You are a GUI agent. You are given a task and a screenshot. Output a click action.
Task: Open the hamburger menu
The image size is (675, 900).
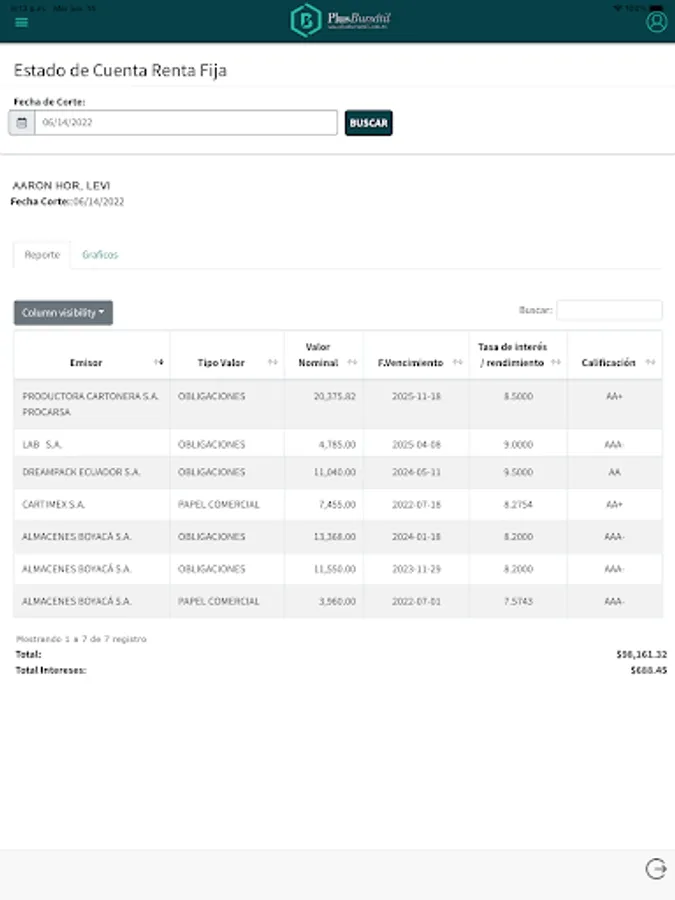(21, 22)
